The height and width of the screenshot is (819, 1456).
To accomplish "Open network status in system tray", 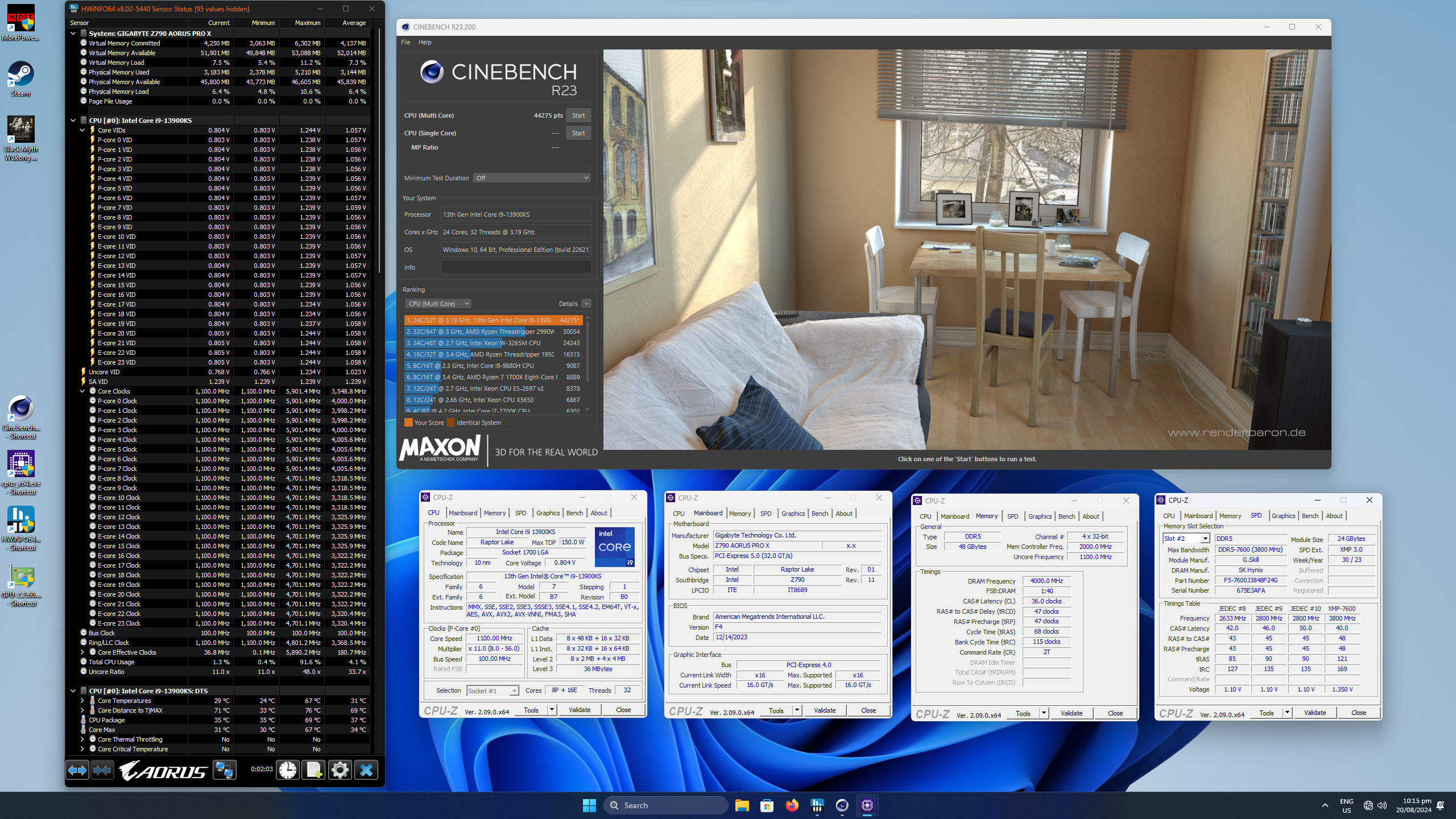I will tap(1368, 805).
